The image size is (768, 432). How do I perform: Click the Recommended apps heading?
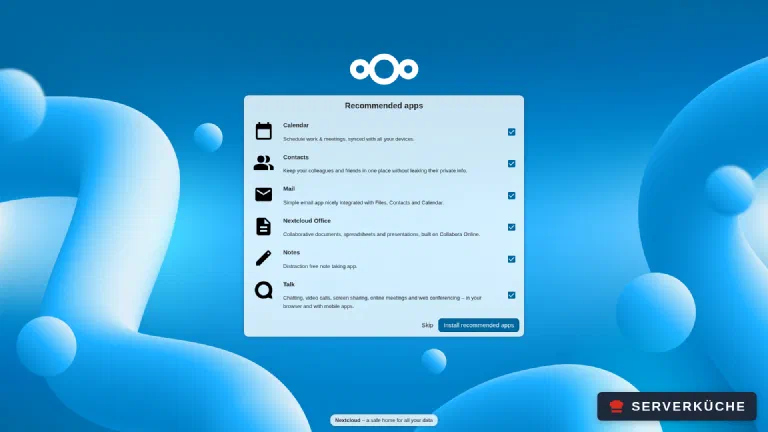[384, 106]
